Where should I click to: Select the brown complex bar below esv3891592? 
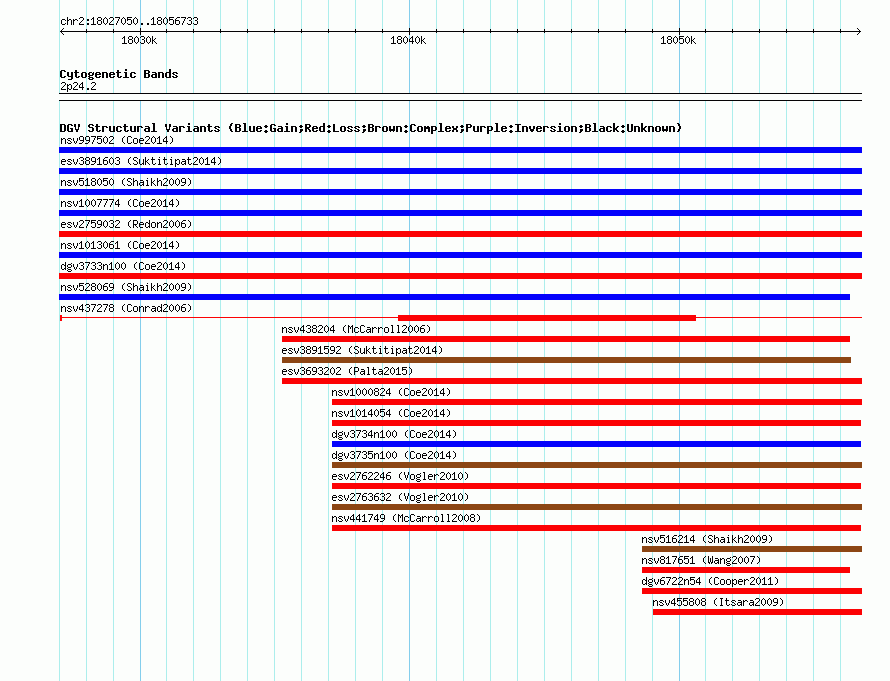(x=566, y=360)
